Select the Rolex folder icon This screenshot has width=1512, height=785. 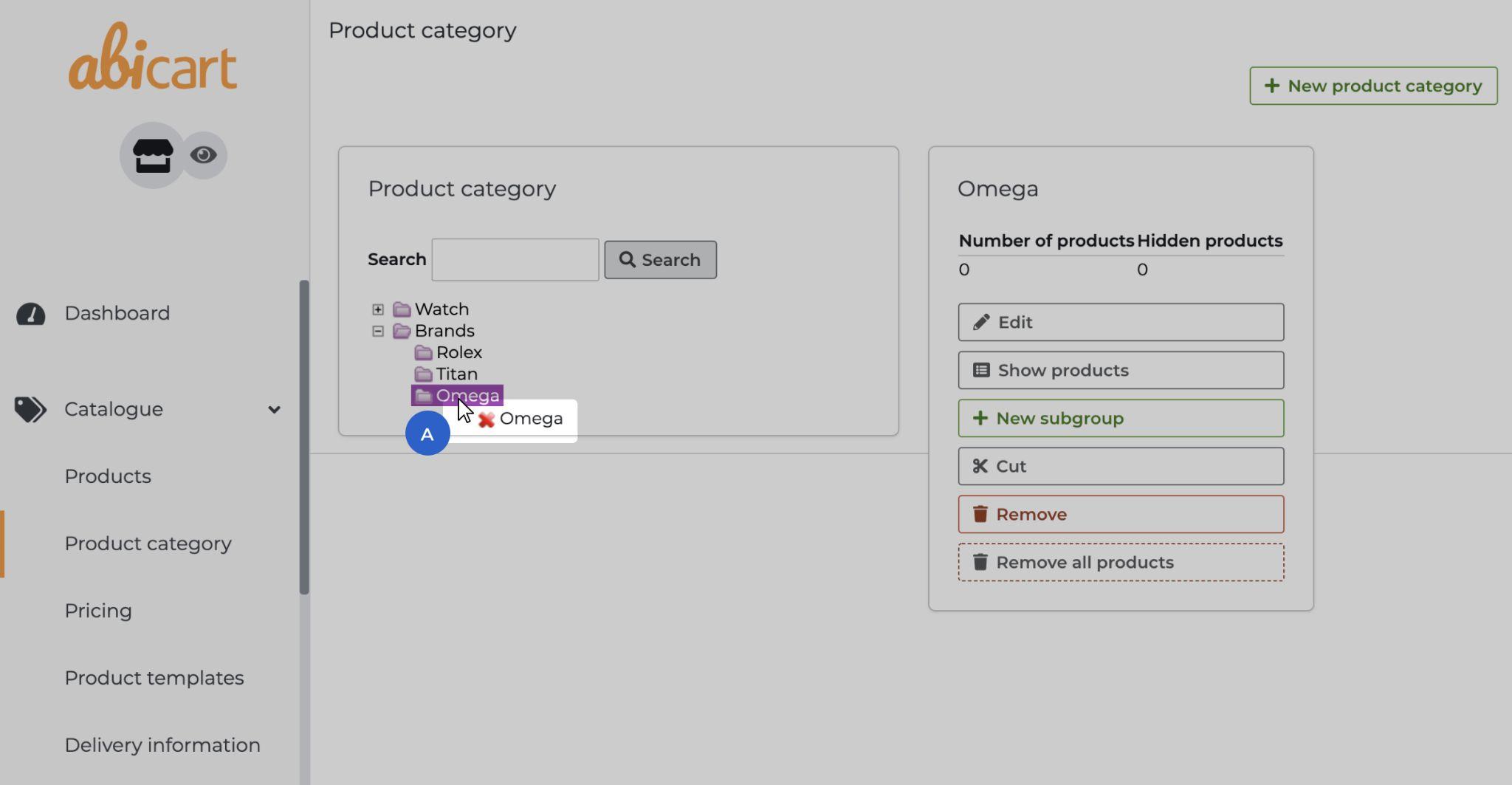tap(423, 353)
